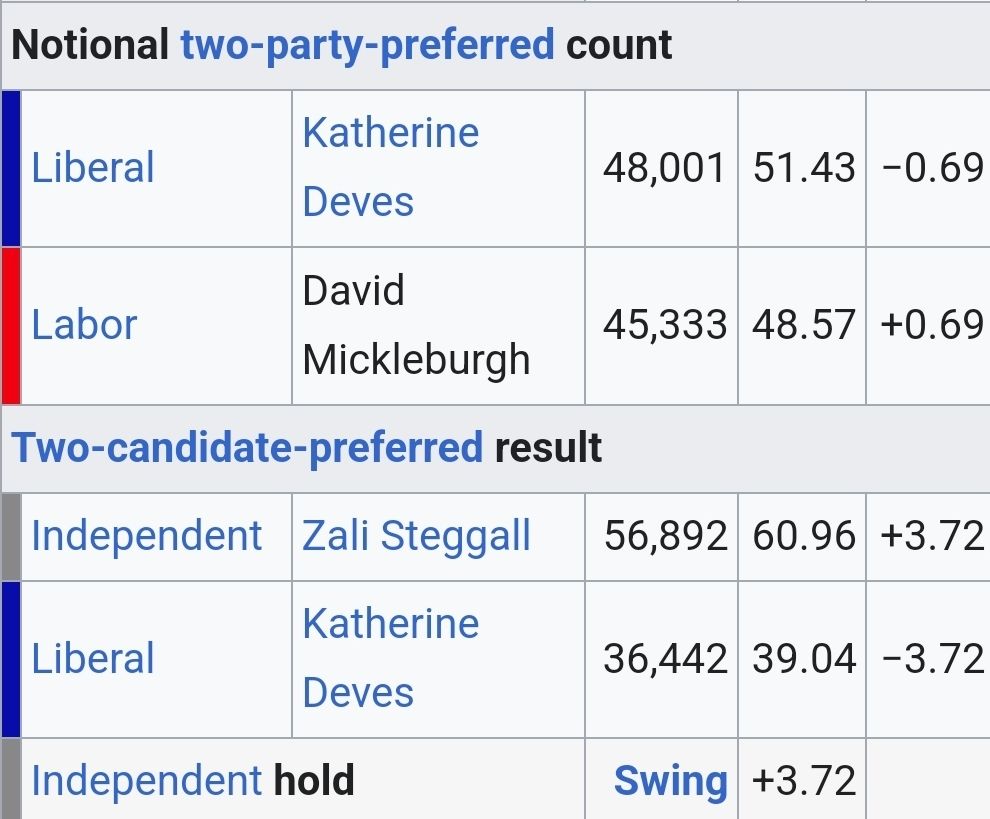The height and width of the screenshot is (819, 990).
Task: Click the 45,333 vote count cell
Action: (662, 326)
